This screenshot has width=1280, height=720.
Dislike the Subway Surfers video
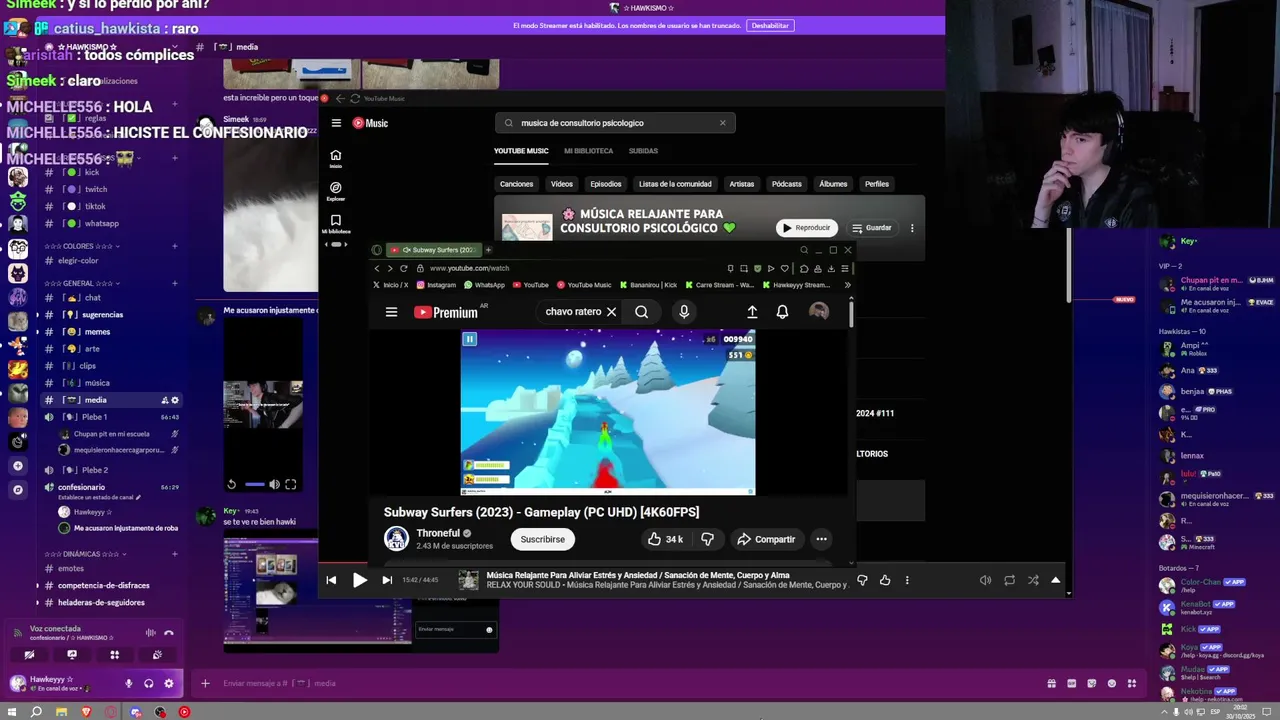coord(707,539)
